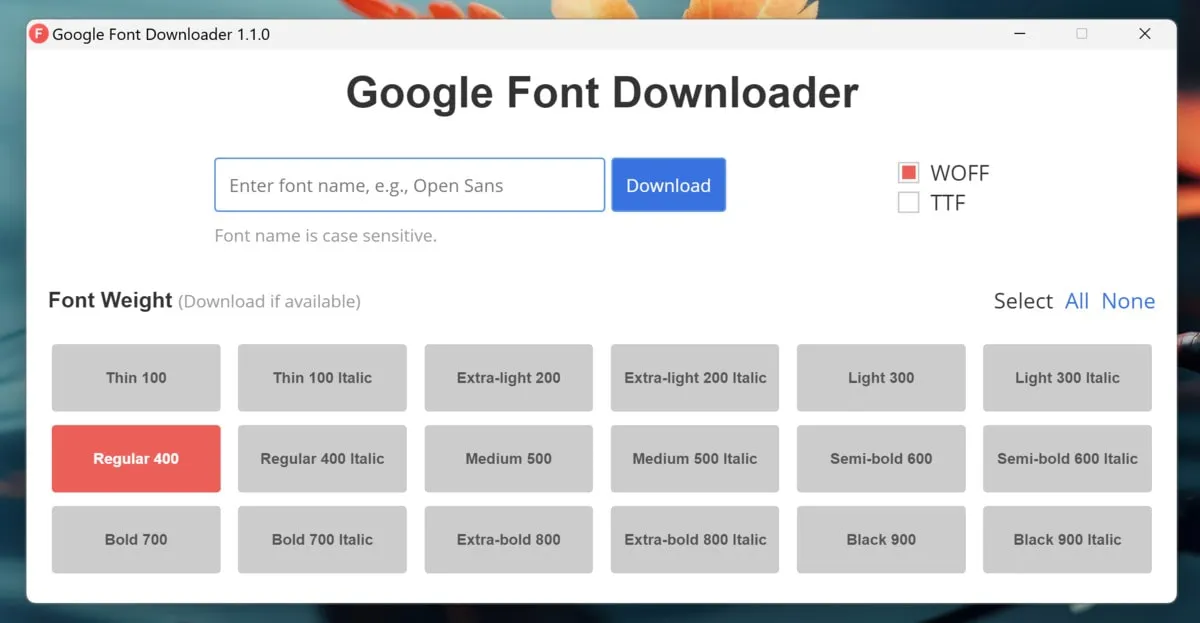Enable the TTF format checkbox
The height and width of the screenshot is (623, 1200).
point(908,203)
